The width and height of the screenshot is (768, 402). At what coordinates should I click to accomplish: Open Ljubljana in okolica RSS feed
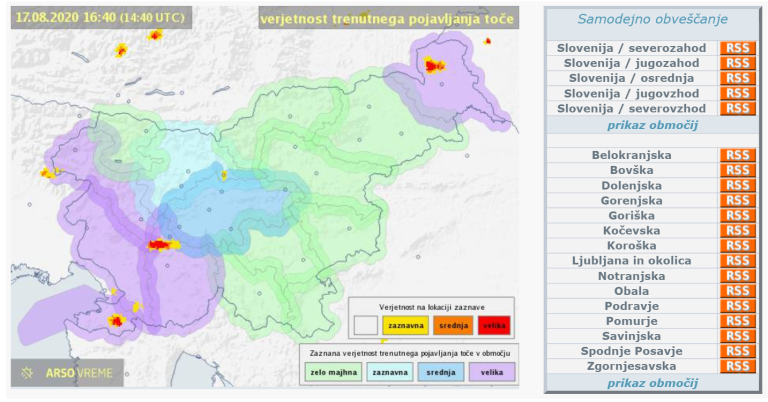(737, 261)
